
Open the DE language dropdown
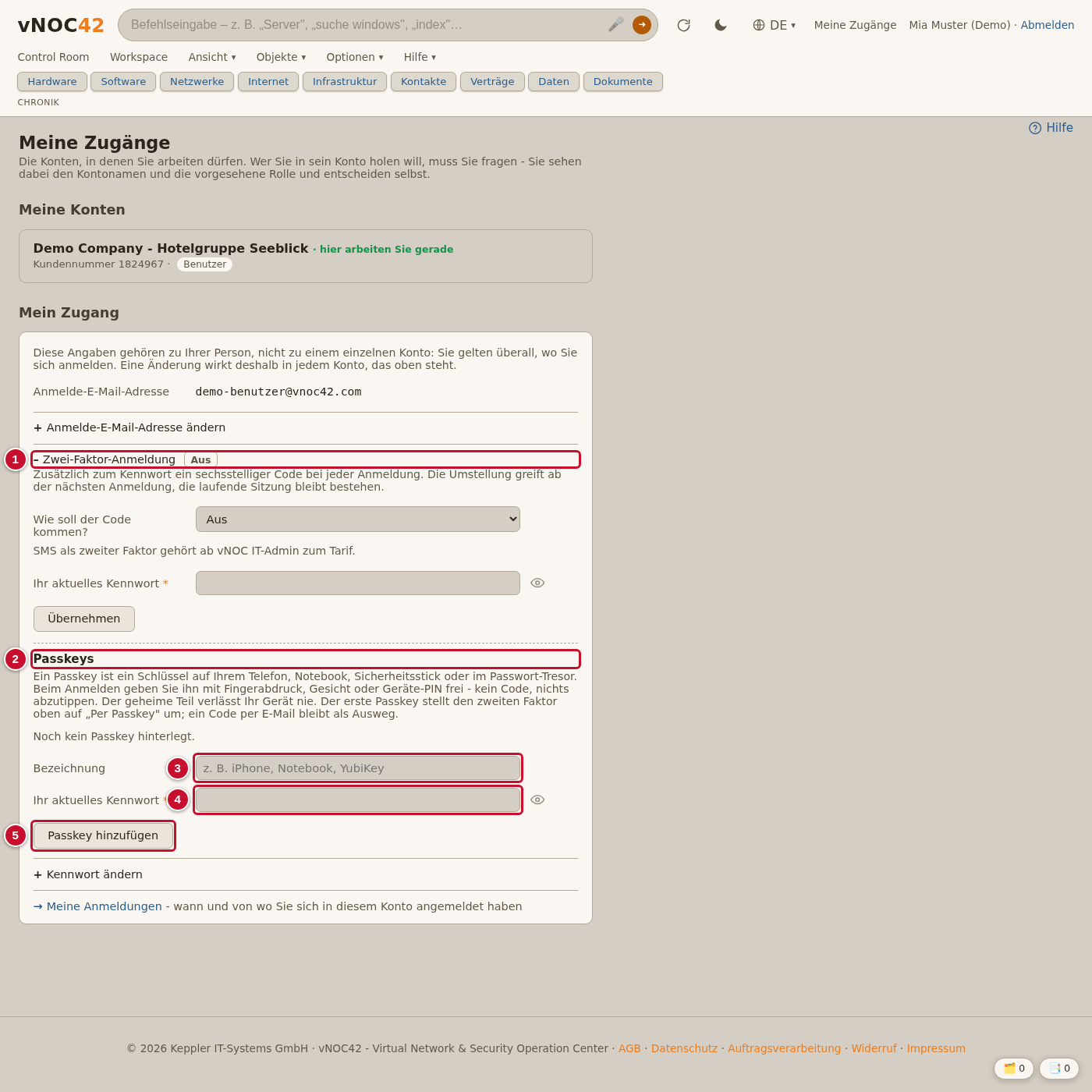coord(774,25)
